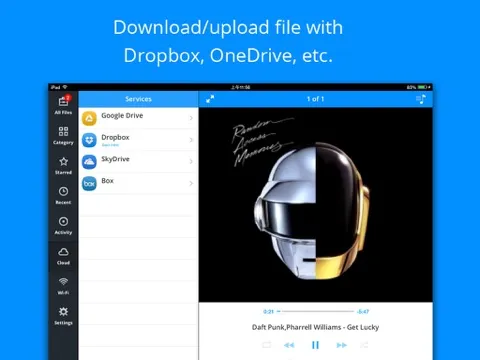Open the Activity section

pos(63,225)
